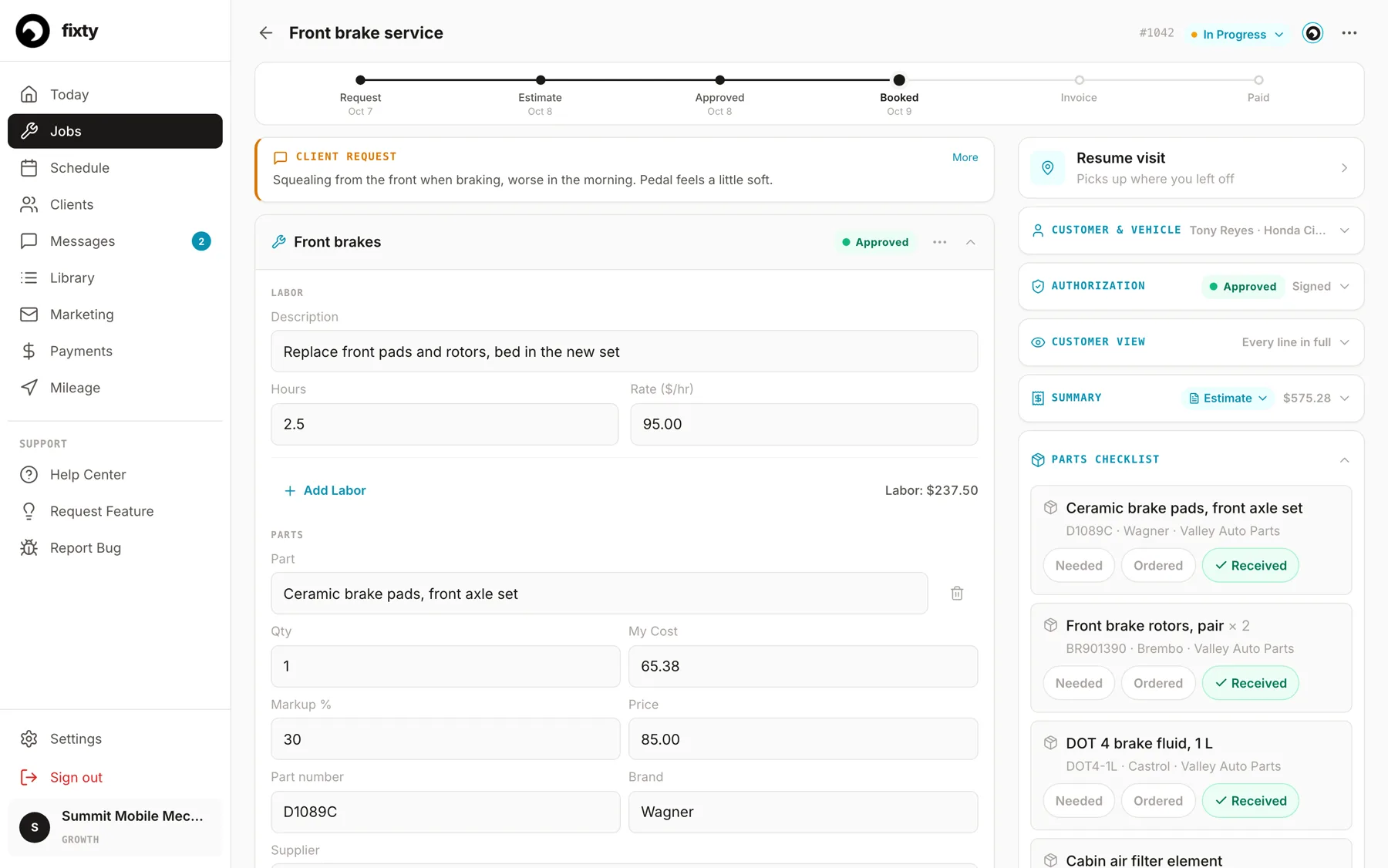This screenshot has width=1388, height=868.
Task: Expand the Customer & Vehicle panel
Action: click(x=1344, y=230)
